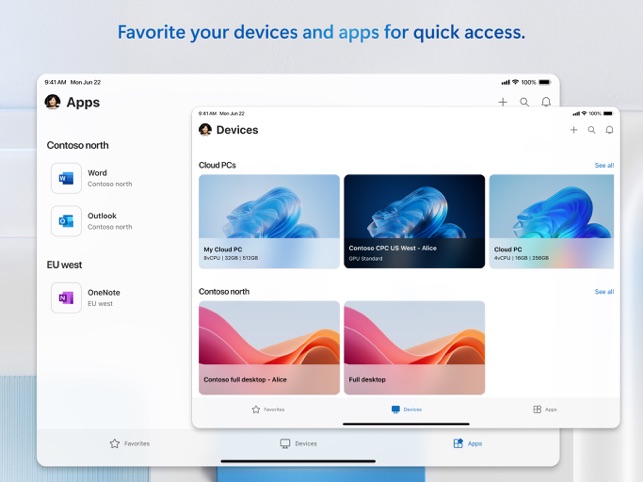Click monitor icon in Apps window tab bar
643x482 pixels.
(x=285, y=443)
